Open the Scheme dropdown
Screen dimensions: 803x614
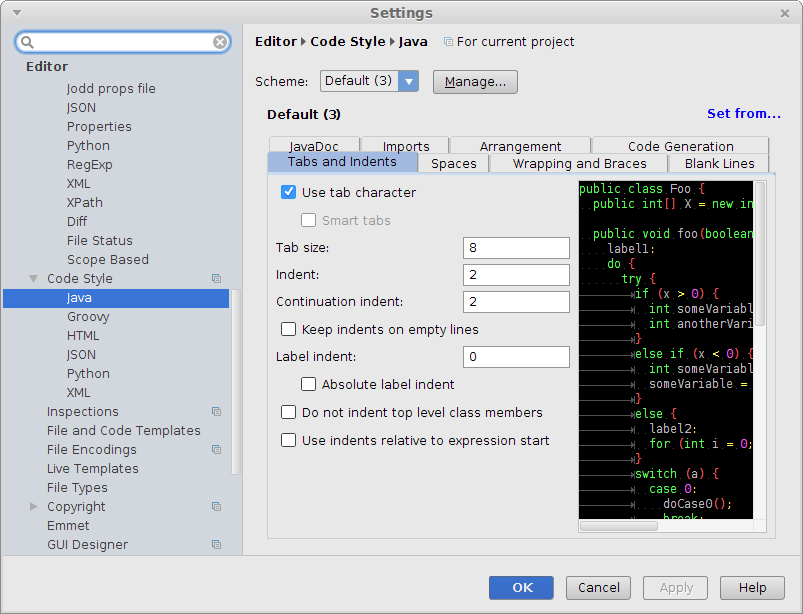[x=408, y=81]
